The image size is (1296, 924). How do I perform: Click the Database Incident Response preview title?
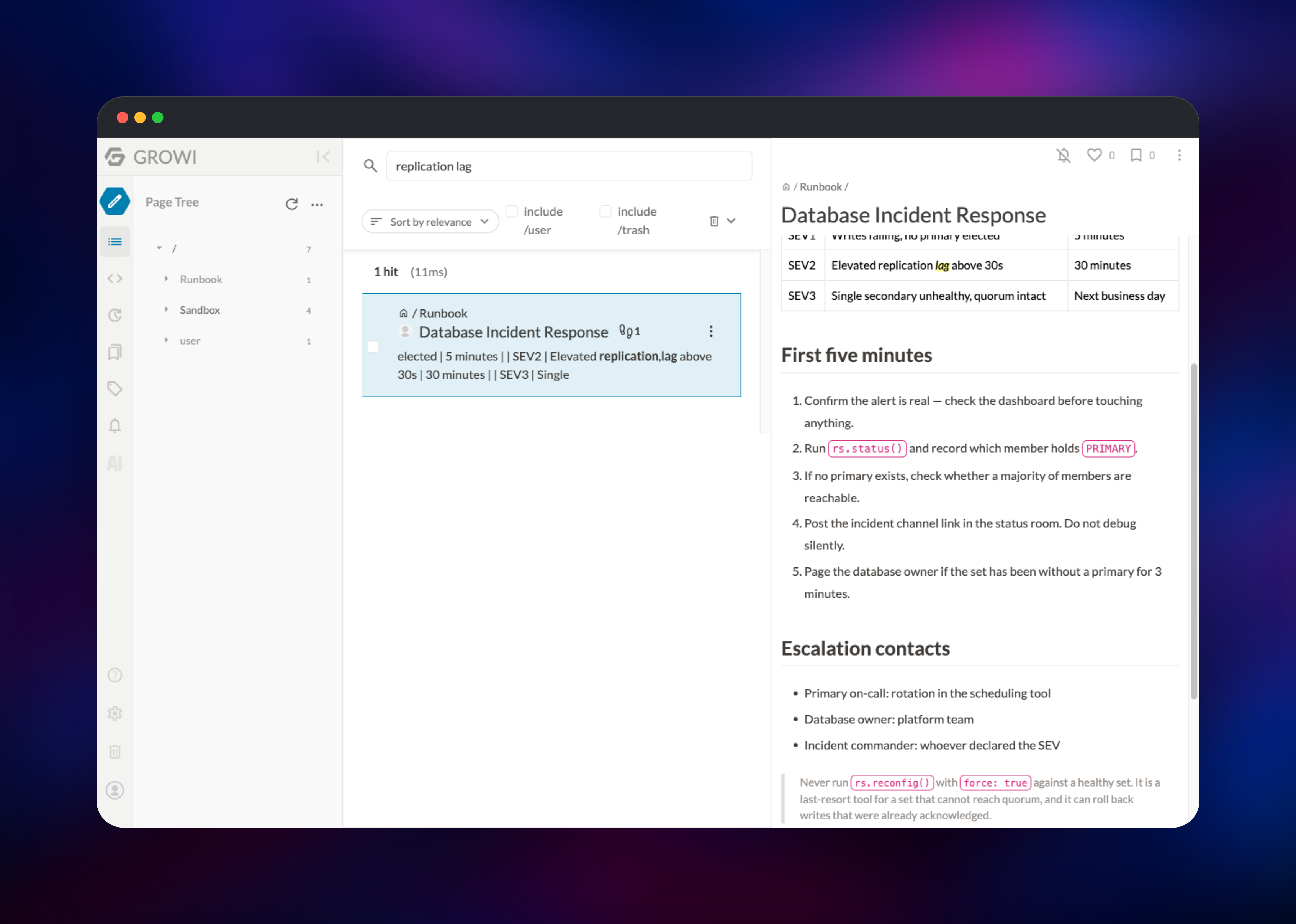[x=913, y=215]
